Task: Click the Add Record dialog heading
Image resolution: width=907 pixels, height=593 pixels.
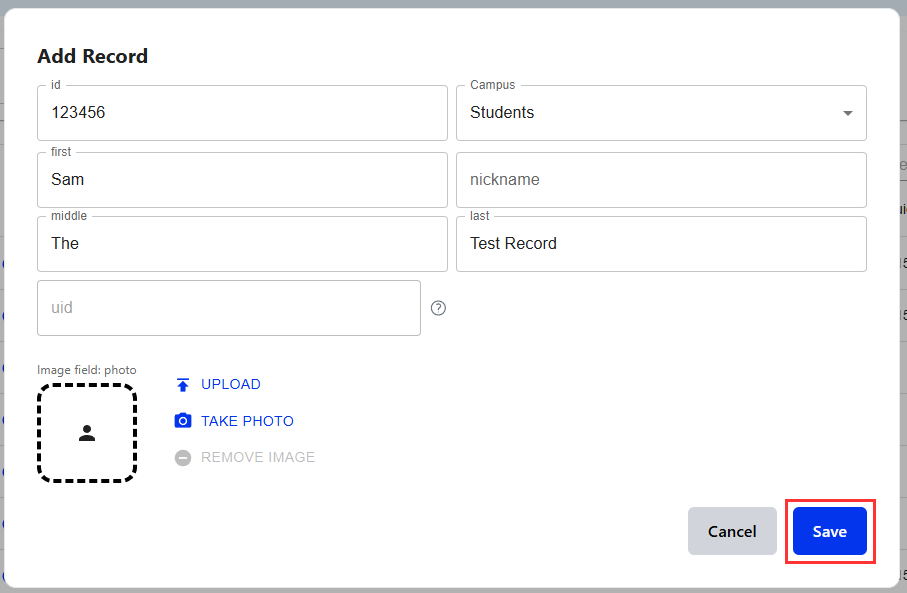Action: click(92, 56)
